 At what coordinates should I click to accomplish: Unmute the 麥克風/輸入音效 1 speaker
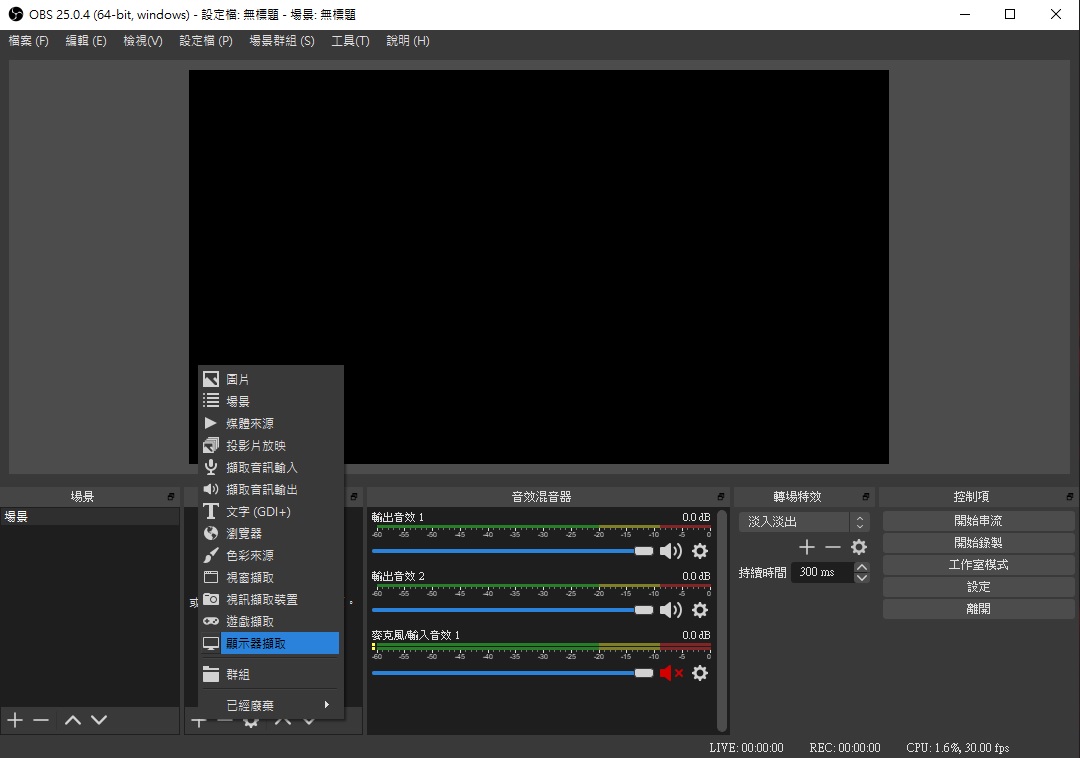[670, 673]
